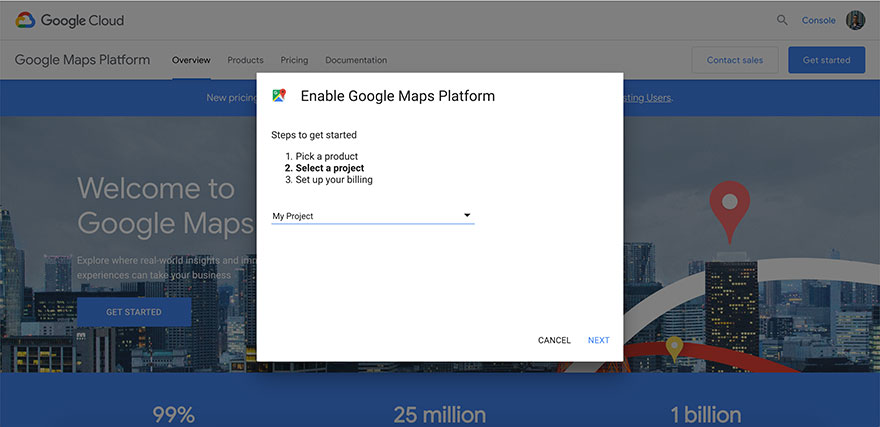The image size is (880, 427).
Task: Open the Console link
Action: coord(818,20)
